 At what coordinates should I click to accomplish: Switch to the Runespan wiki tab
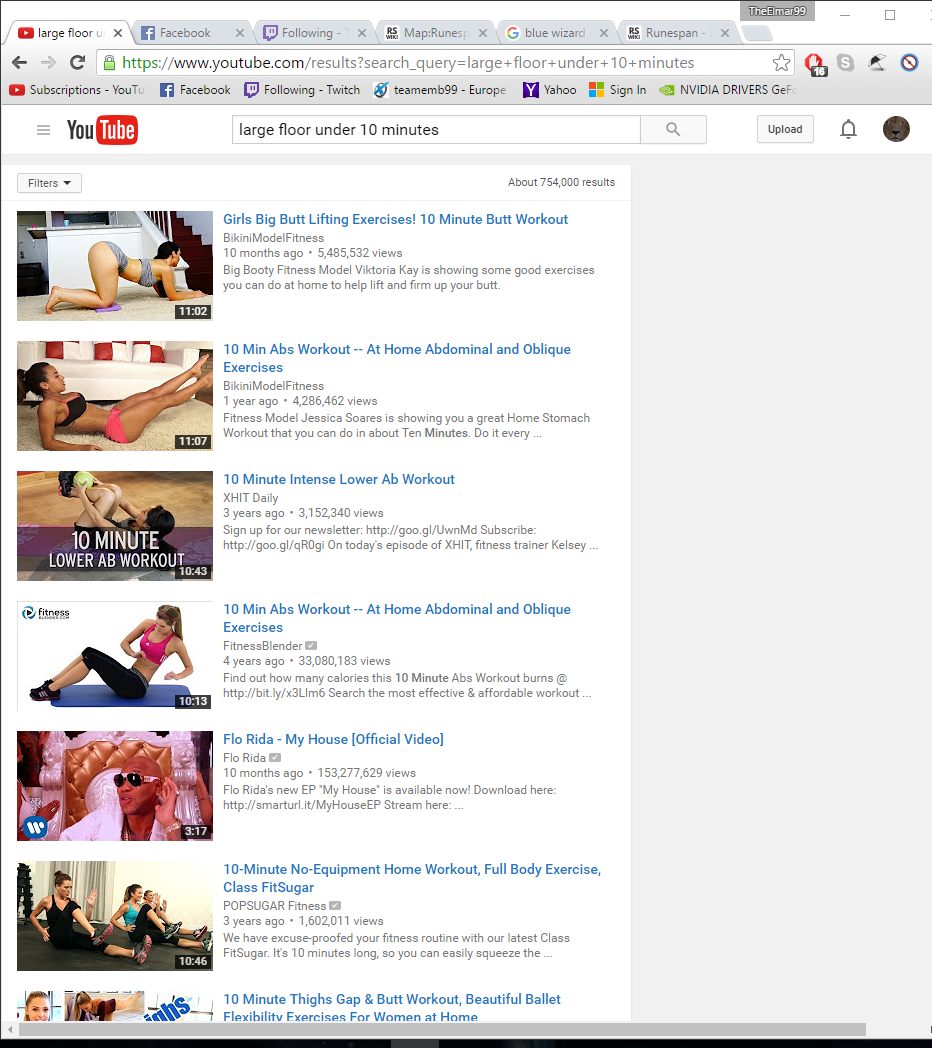671,33
